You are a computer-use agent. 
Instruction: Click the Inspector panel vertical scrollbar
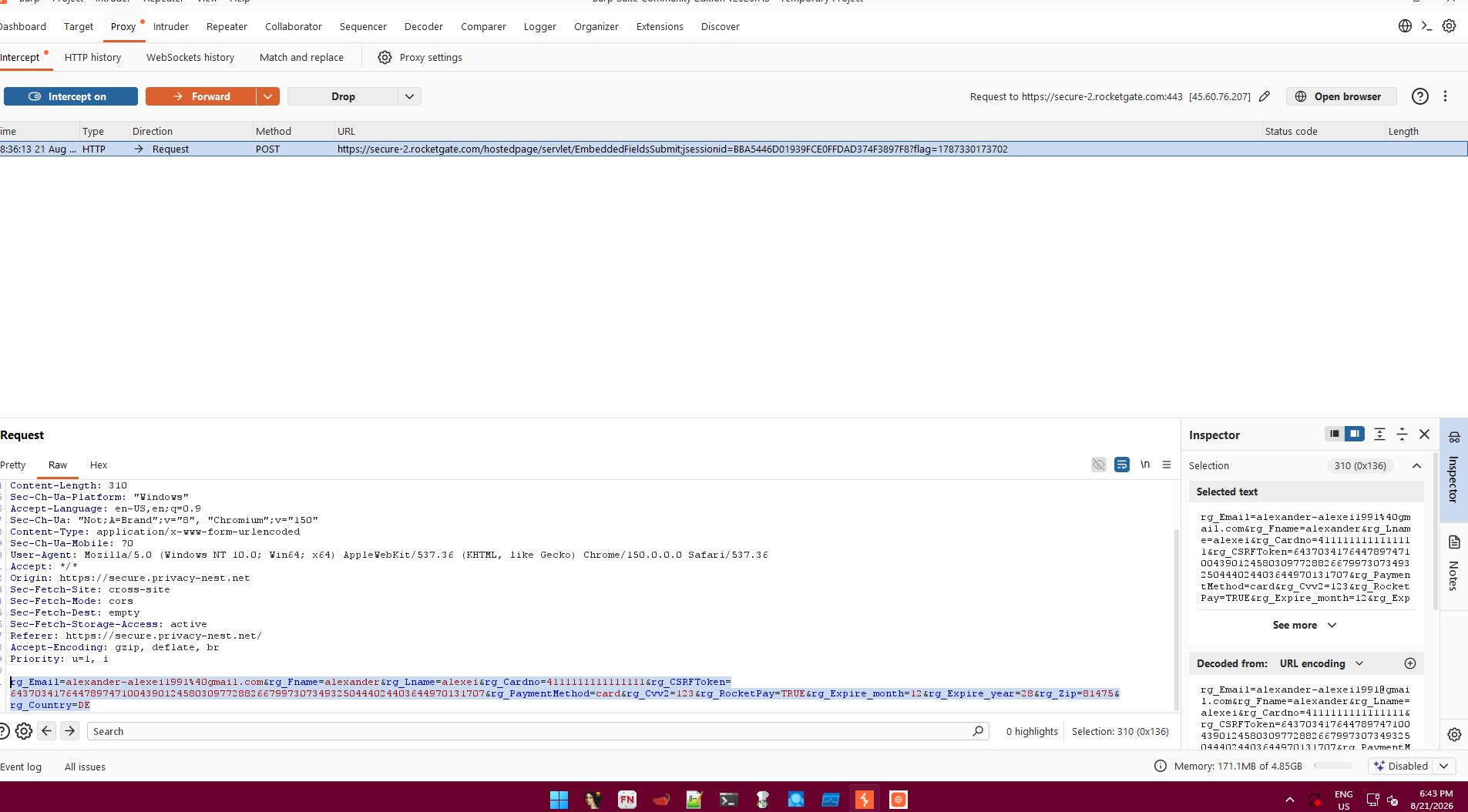point(1435,532)
